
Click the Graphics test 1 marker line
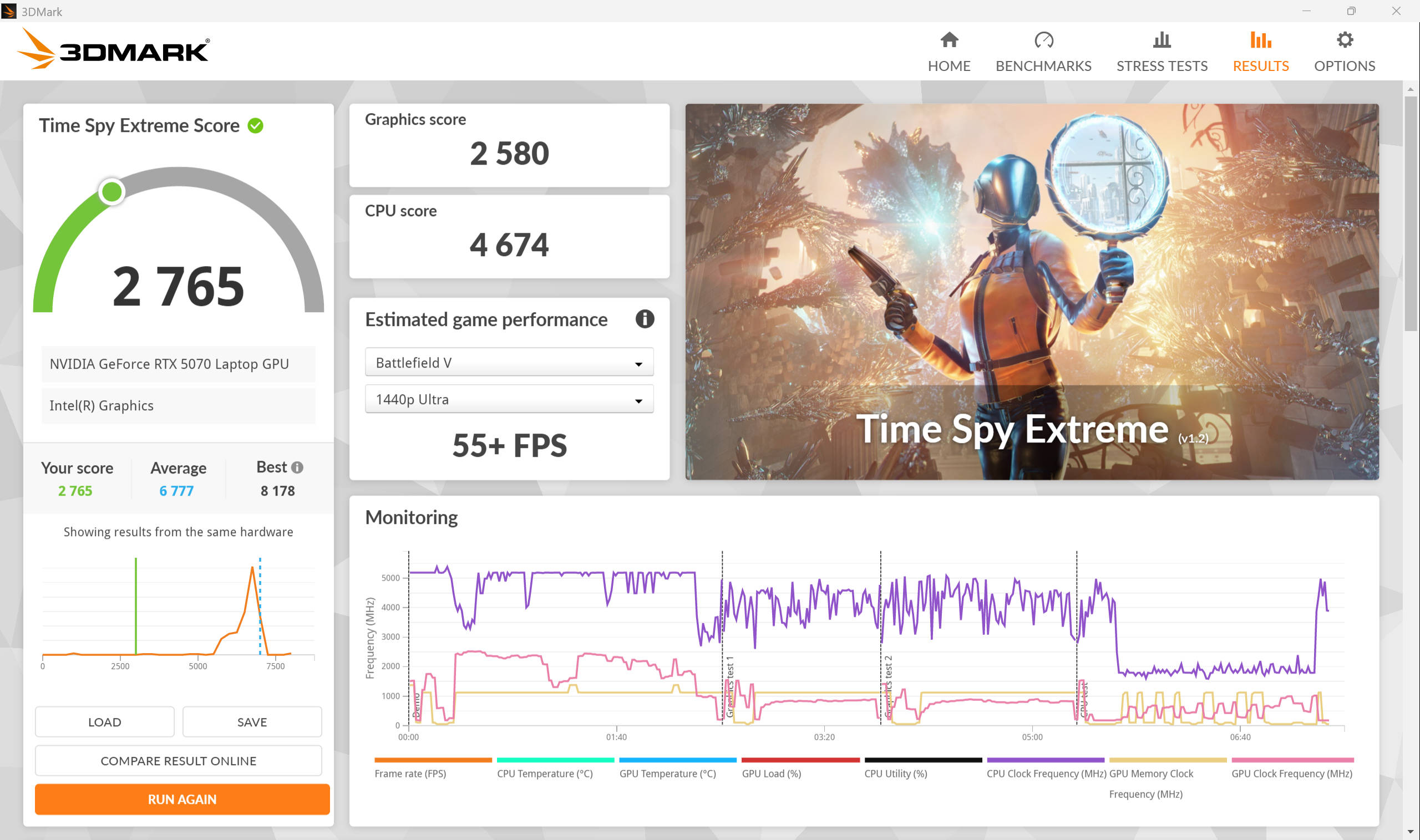coord(722,637)
